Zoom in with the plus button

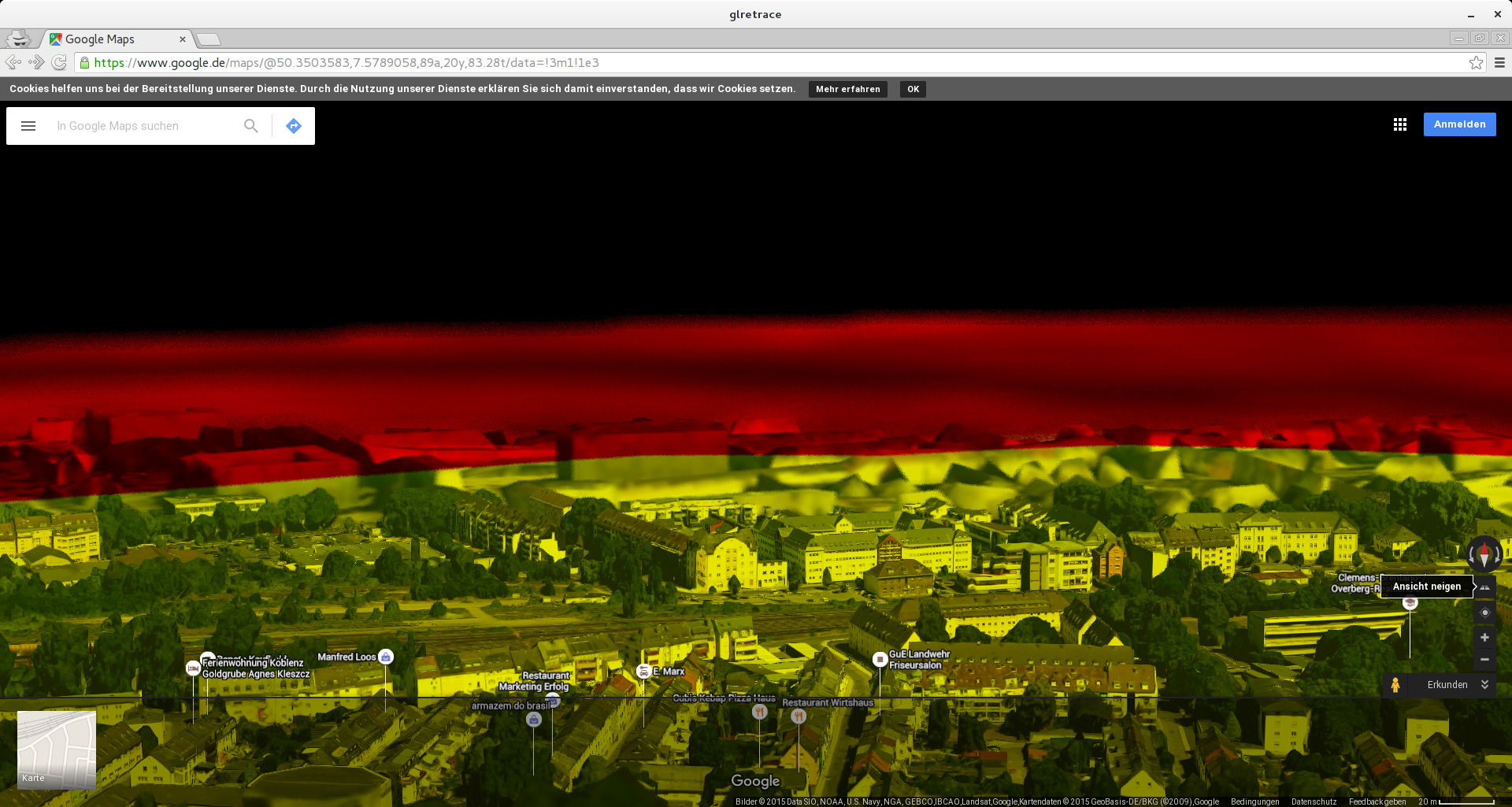tap(1485, 638)
